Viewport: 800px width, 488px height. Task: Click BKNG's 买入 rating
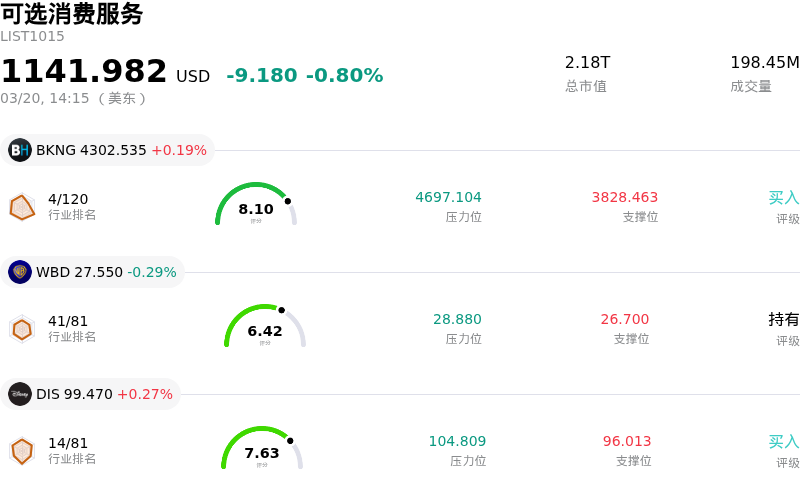[784, 198]
